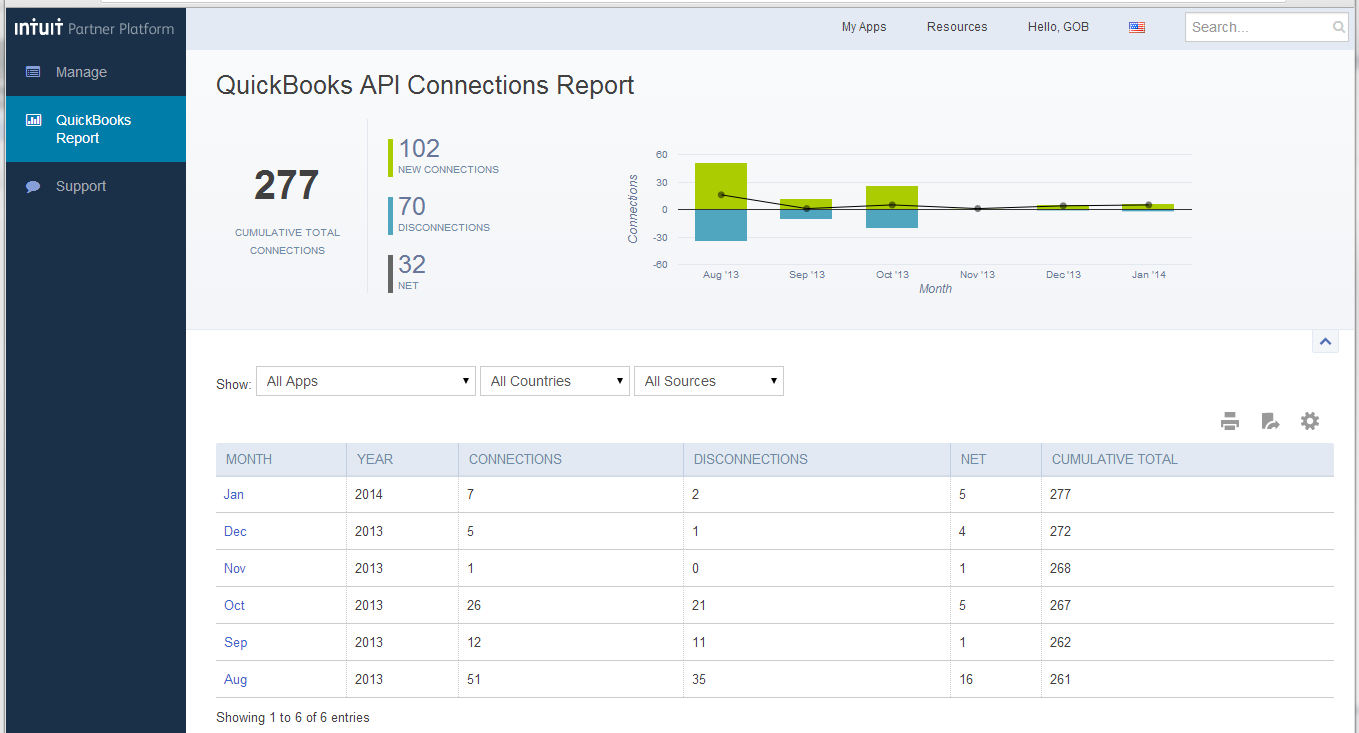Click the 70 disconnections value

tap(412, 206)
